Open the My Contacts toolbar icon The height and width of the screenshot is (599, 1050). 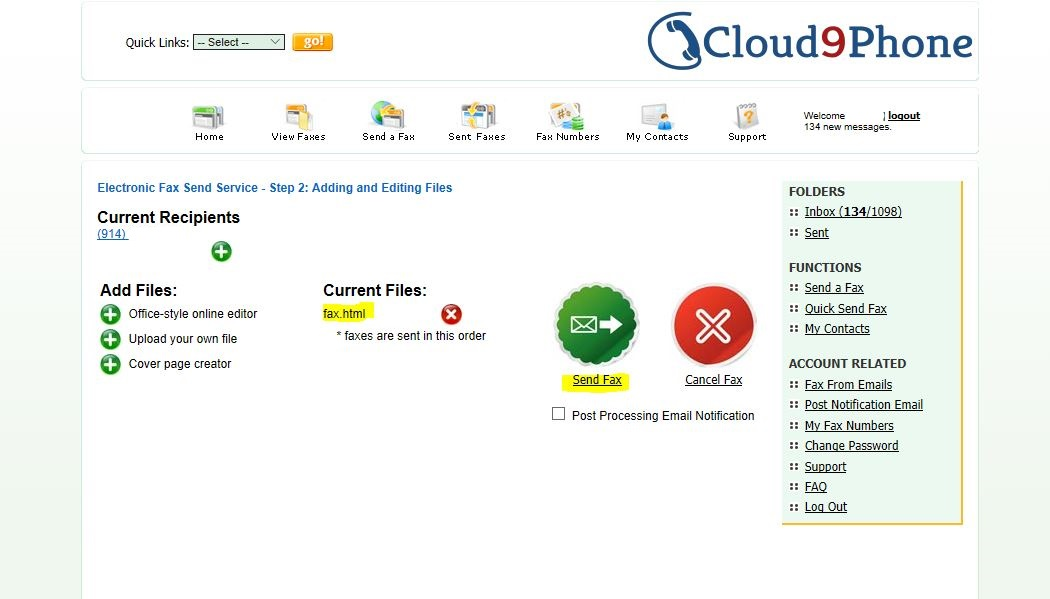pos(656,116)
